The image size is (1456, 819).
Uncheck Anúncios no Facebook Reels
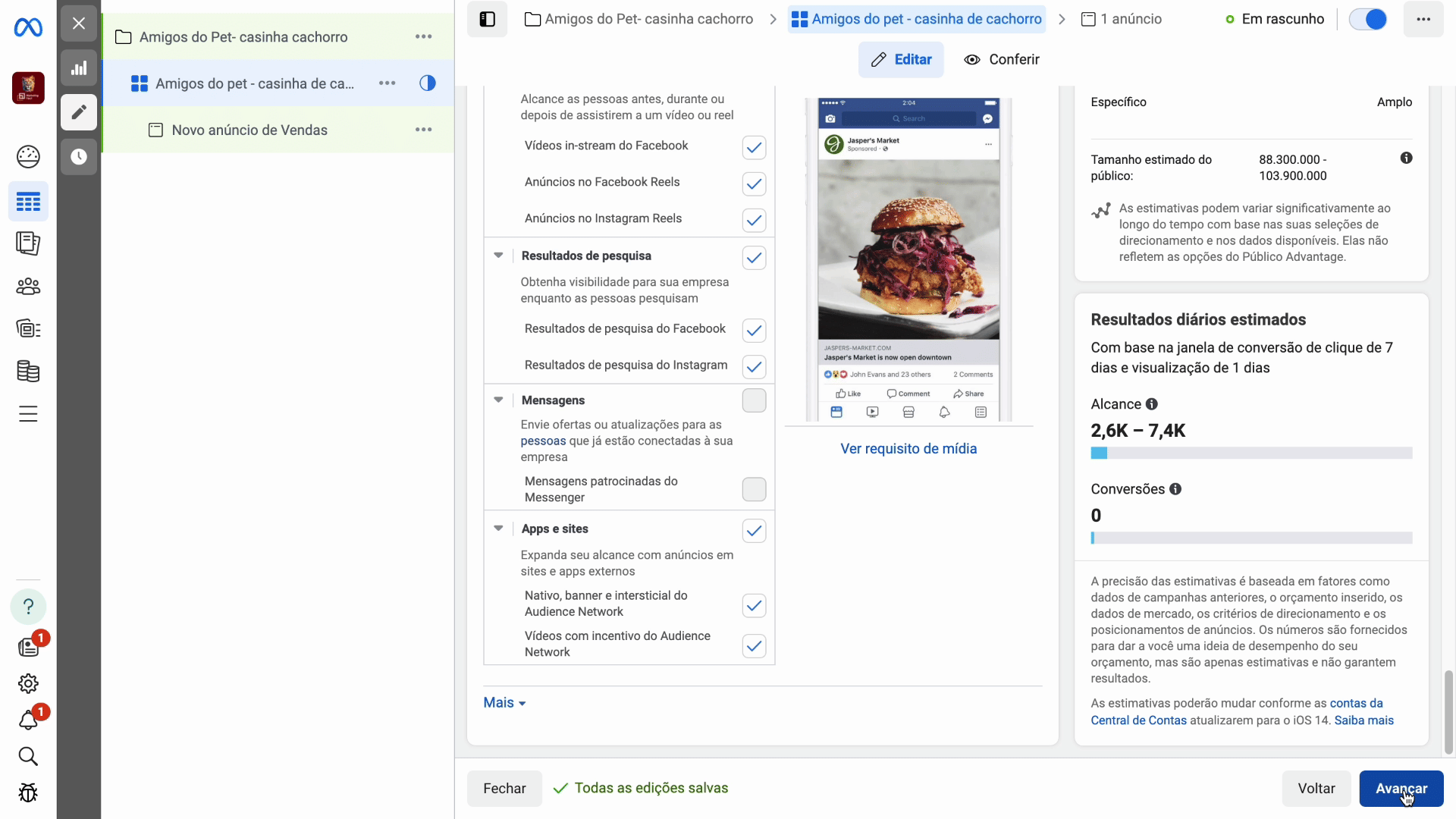pyautogui.click(x=754, y=184)
